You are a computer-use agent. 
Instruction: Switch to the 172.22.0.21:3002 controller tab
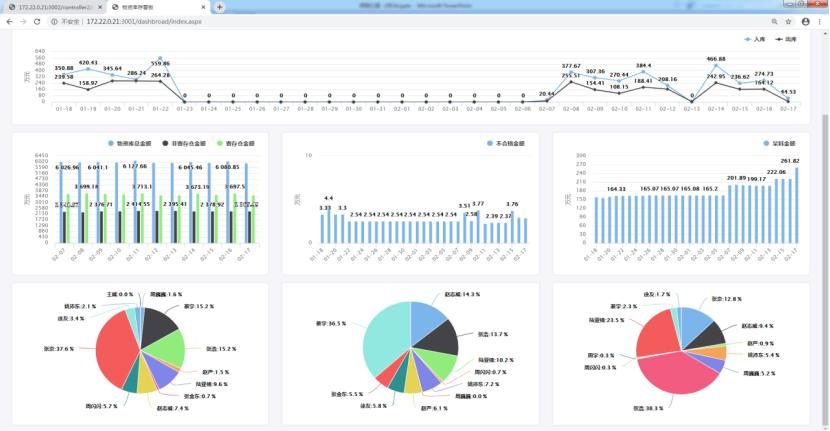point(50,7)
